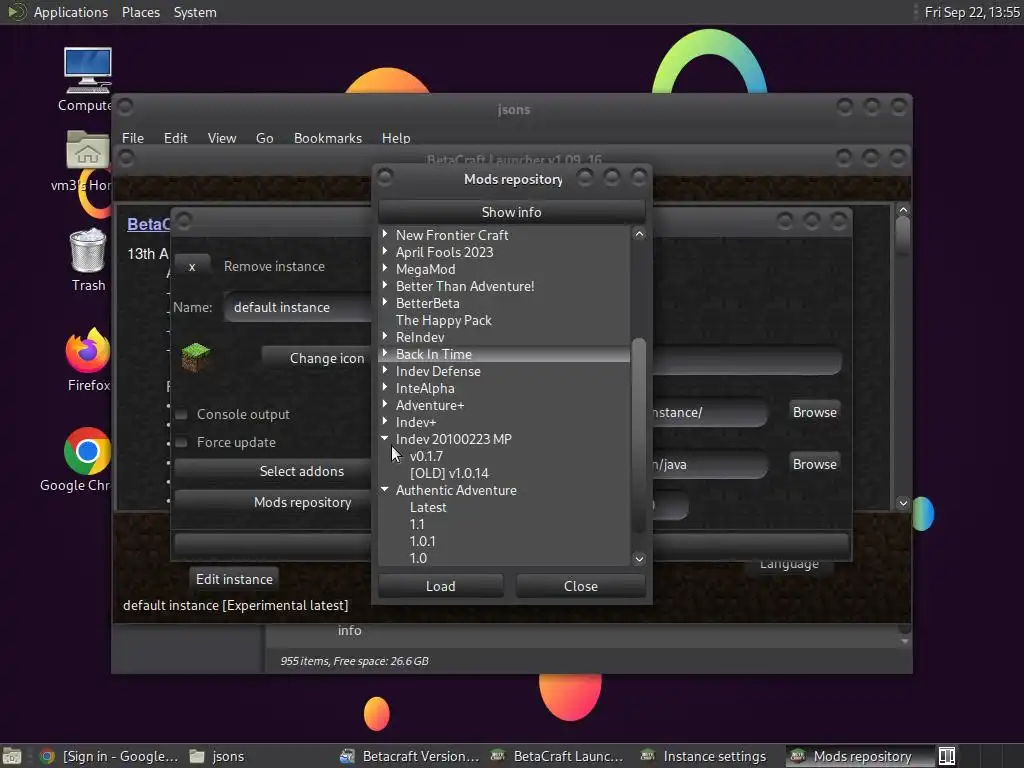Screen dimensions: 1024x768
Task: Click the Select addons button
Action: coord(273,471)
